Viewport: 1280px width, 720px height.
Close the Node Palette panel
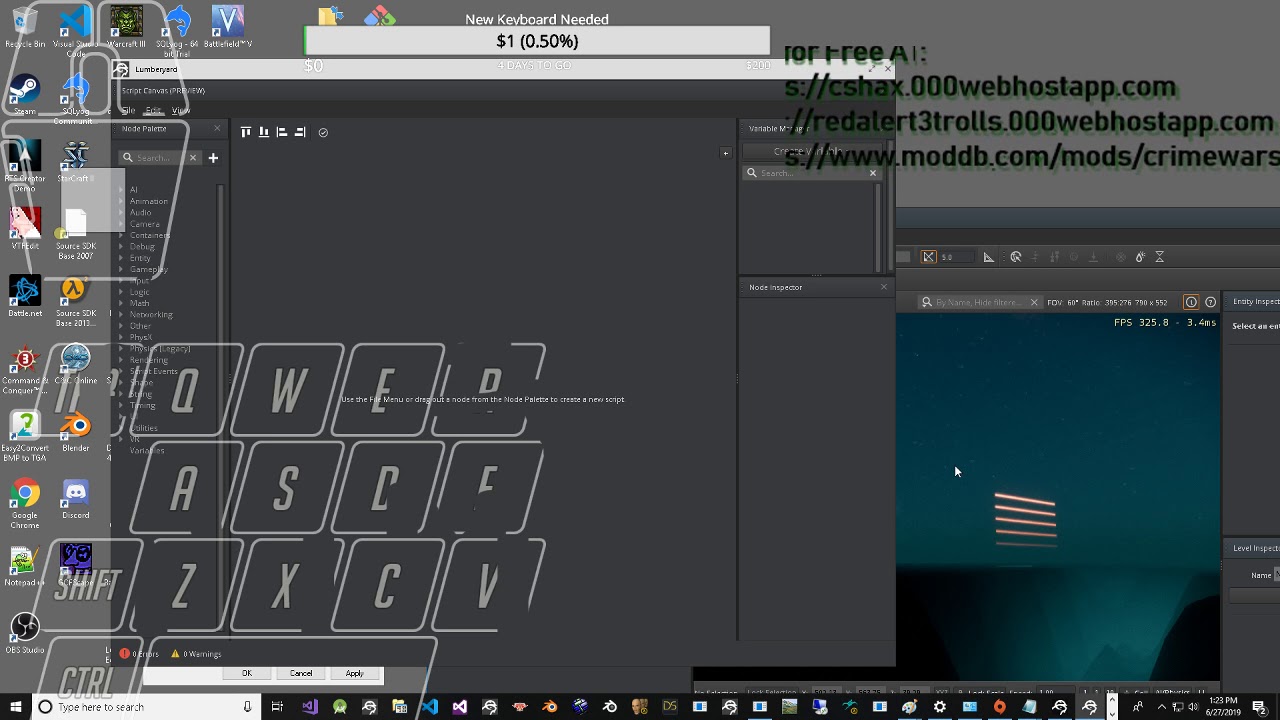tap(217, 129)
